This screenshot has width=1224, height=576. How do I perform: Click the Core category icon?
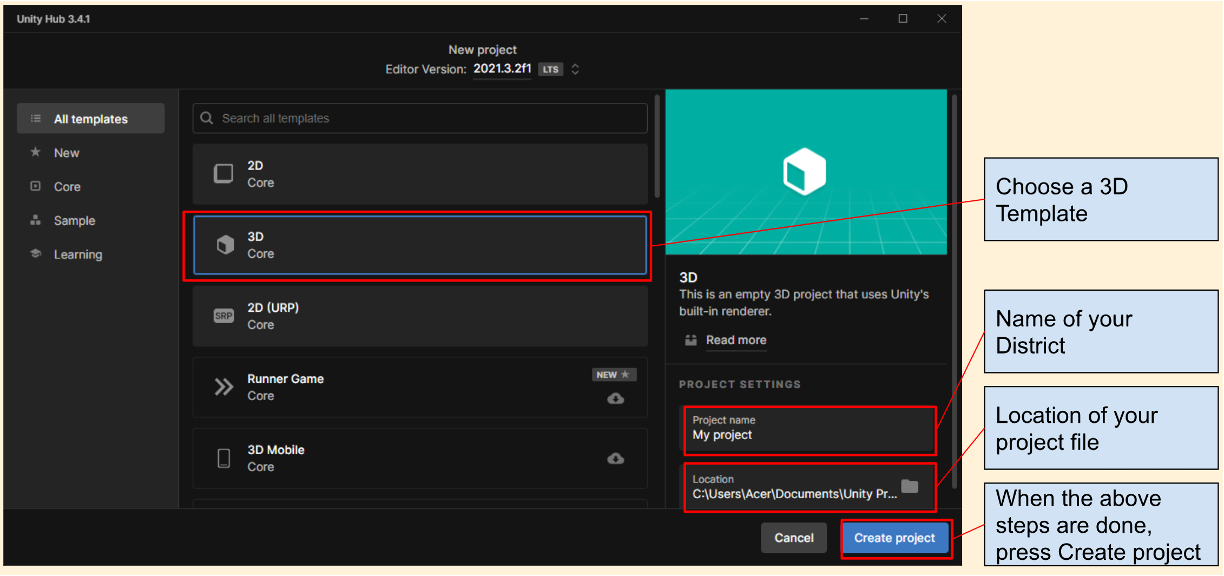click(36, 187)
